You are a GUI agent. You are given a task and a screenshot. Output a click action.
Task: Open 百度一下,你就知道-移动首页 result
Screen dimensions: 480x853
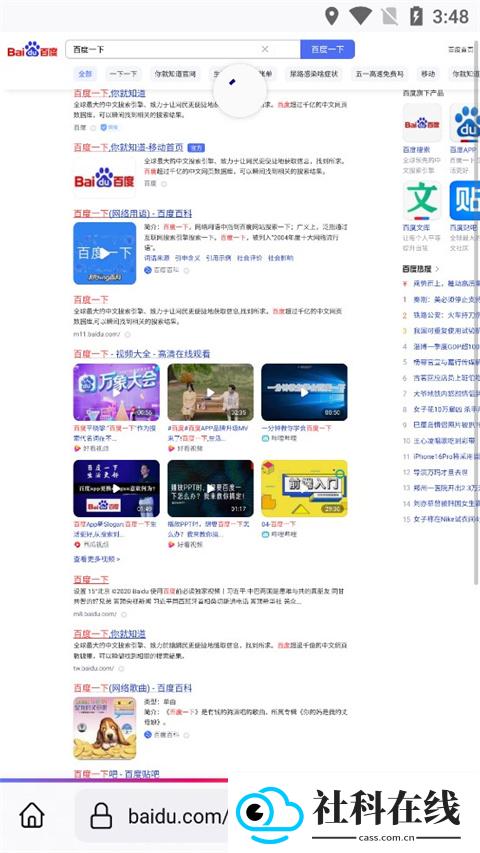128,147
